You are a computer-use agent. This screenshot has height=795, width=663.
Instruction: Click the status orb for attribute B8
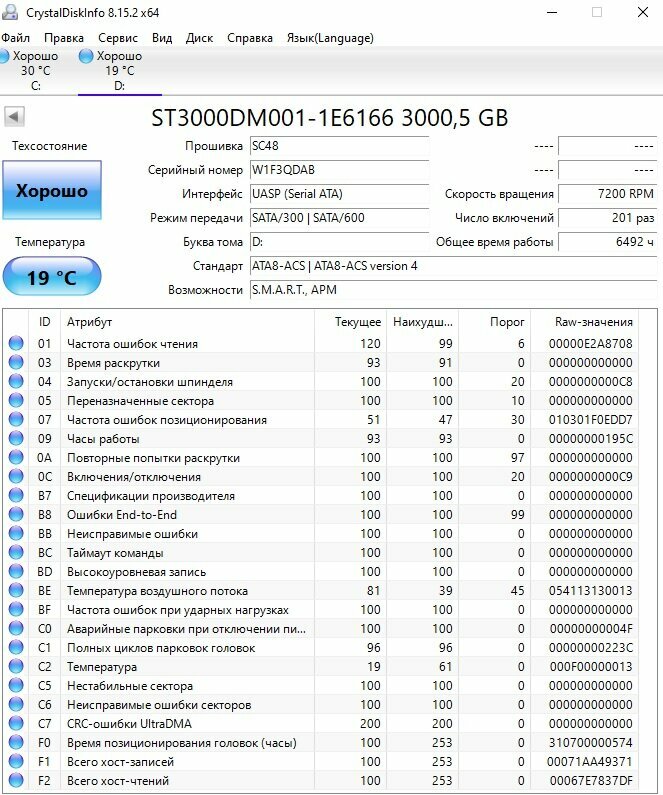pos(16,515)
